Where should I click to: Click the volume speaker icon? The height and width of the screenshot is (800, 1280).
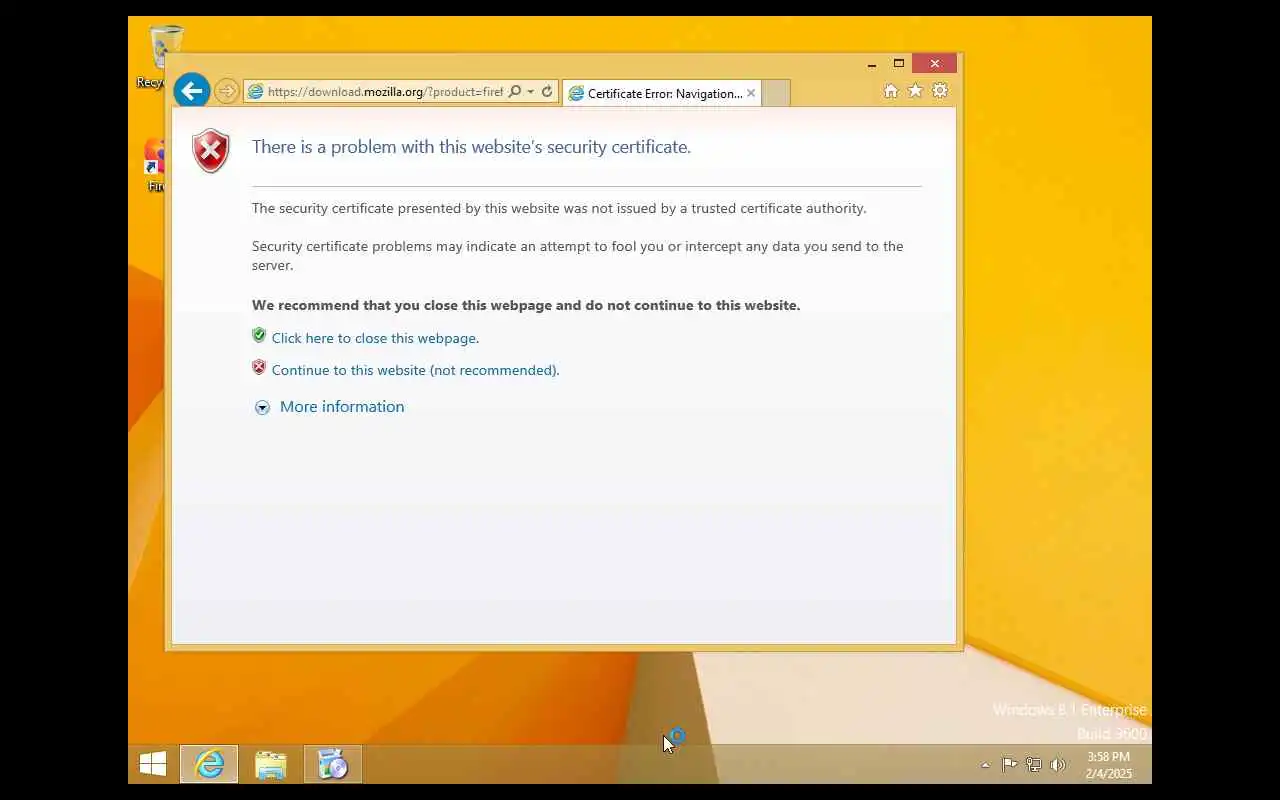coord(1058,765)
